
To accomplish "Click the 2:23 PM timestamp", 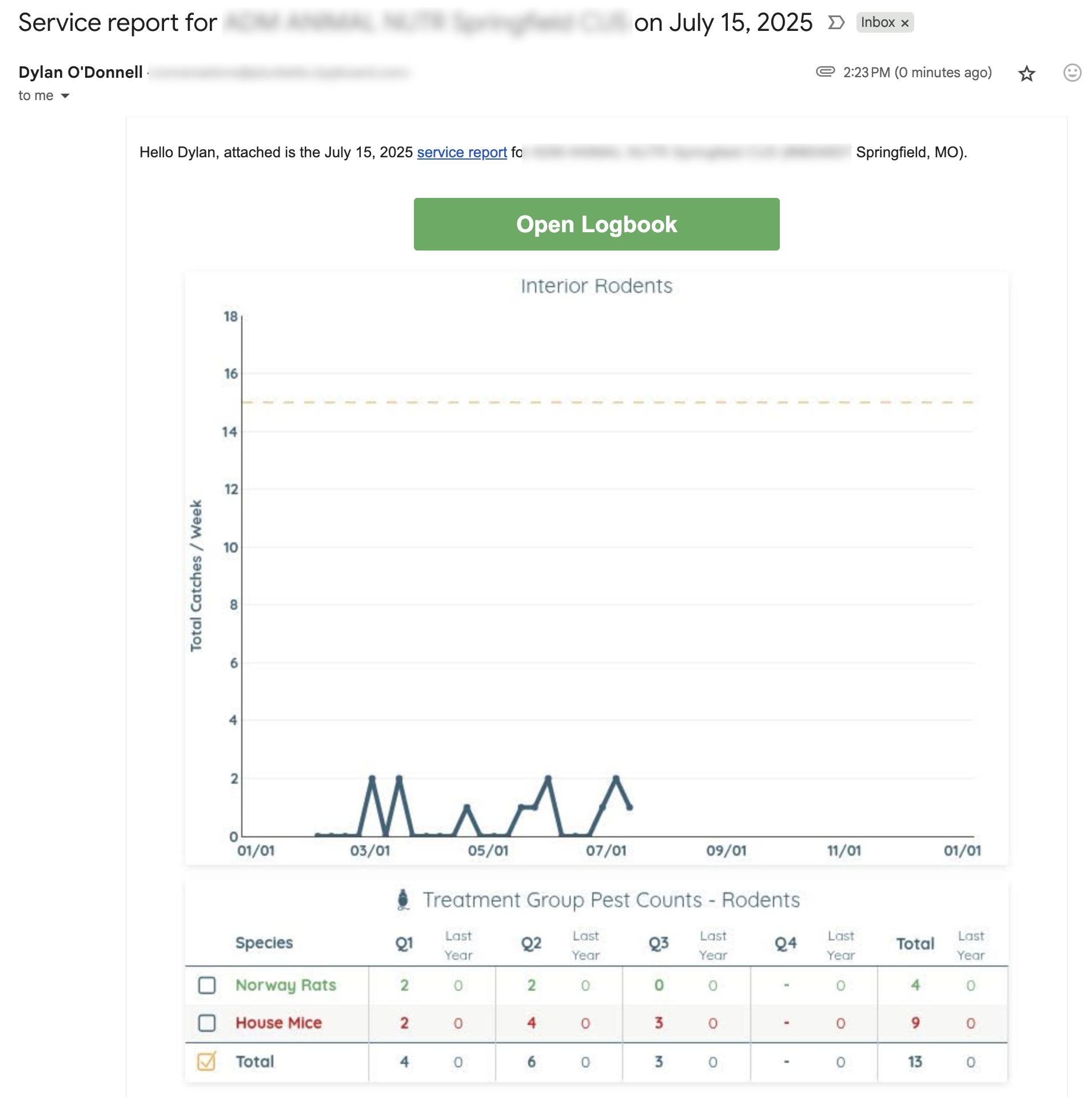I will (x=917, y=73).
